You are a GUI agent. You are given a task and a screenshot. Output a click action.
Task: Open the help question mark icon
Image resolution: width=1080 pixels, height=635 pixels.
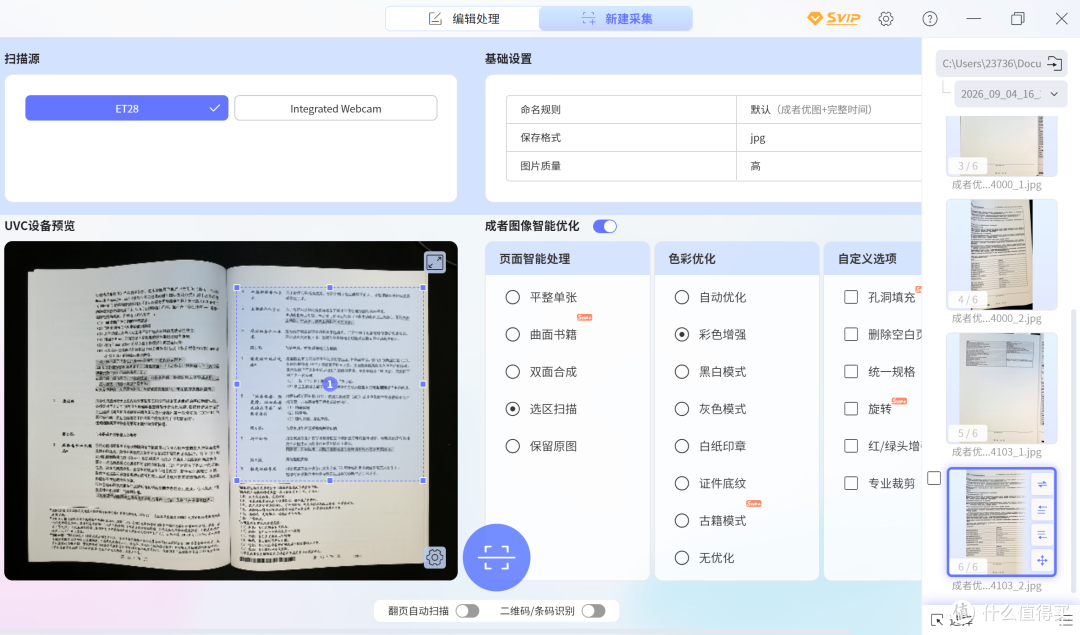[930, 19]
